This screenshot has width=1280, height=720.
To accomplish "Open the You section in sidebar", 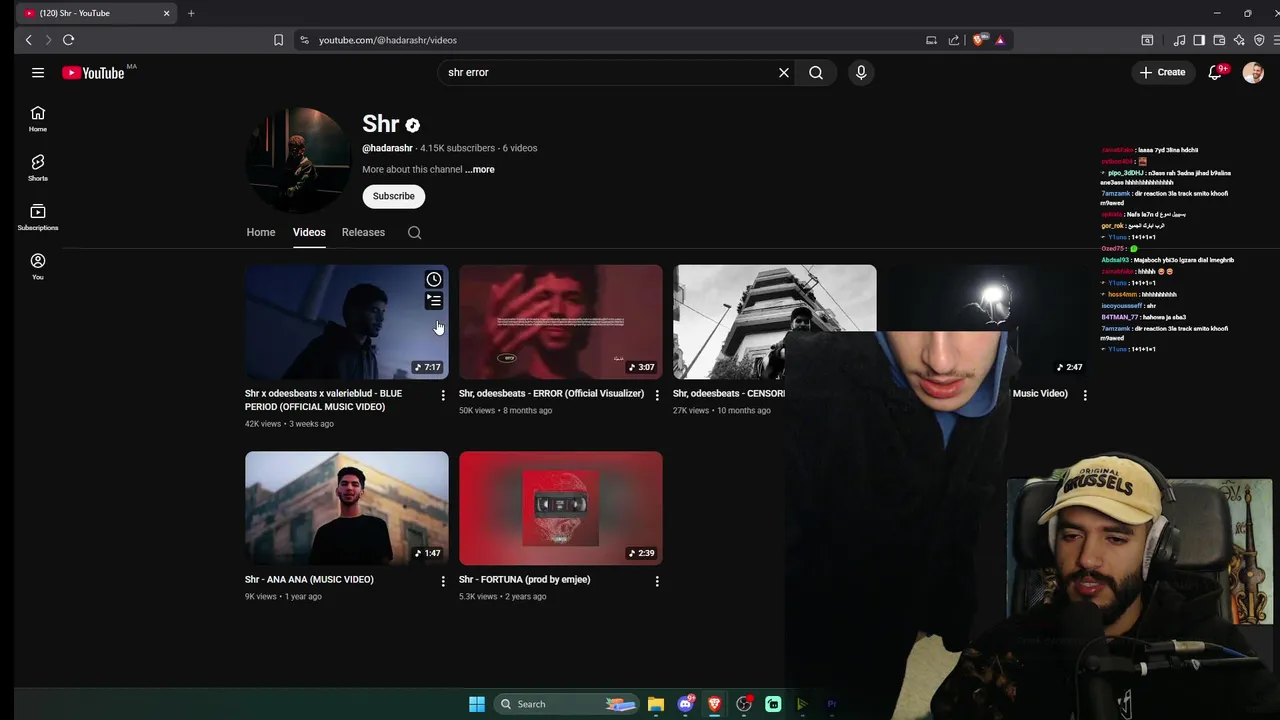I will coord(38,266).
